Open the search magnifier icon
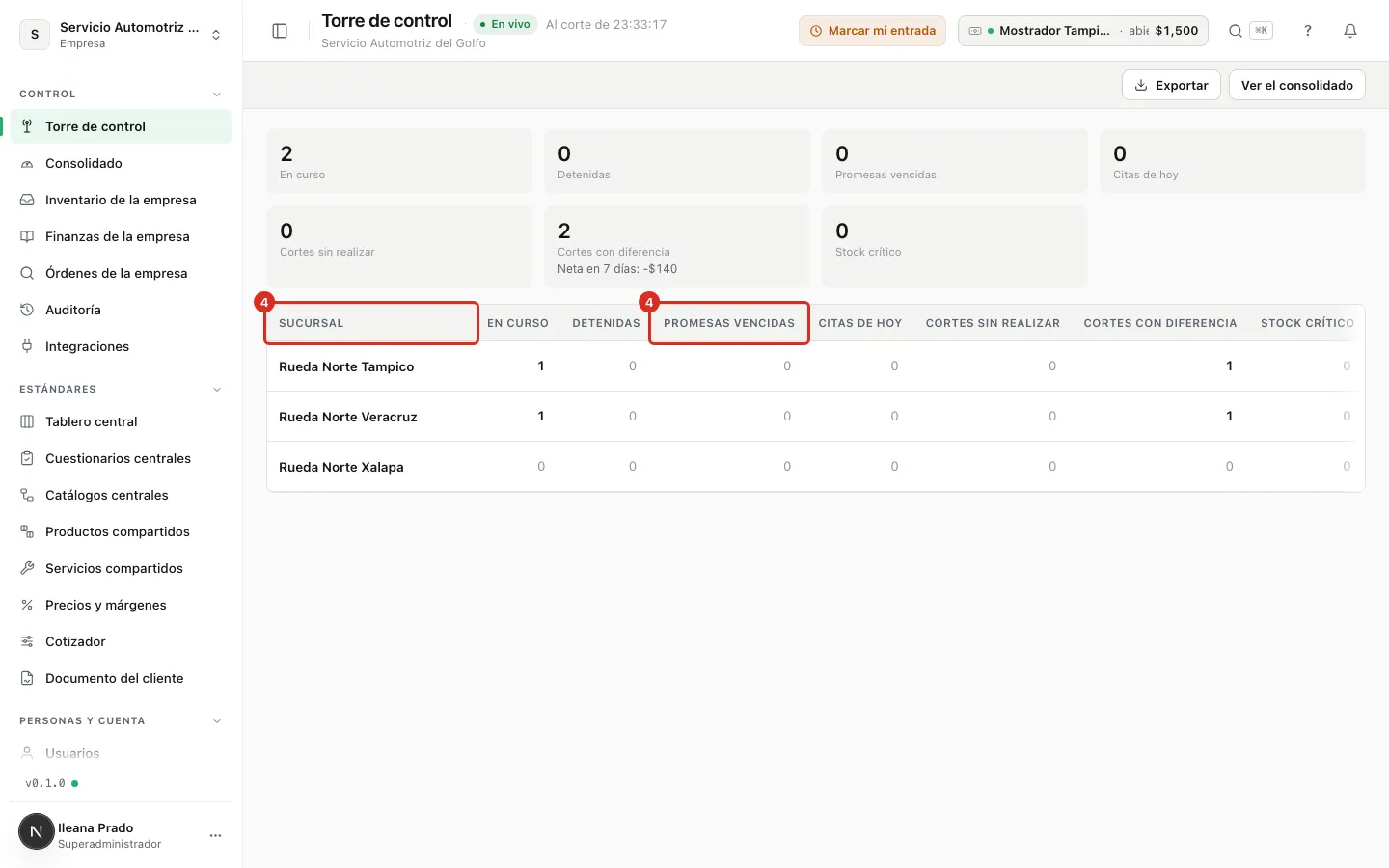This screenshot has width=1389, height=868. click(1235, 31)
